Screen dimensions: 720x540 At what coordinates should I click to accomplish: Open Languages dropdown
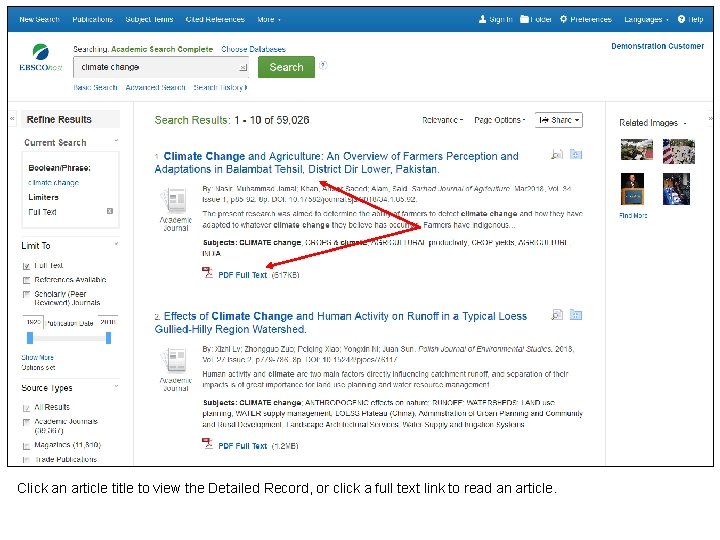coord(646,19)
